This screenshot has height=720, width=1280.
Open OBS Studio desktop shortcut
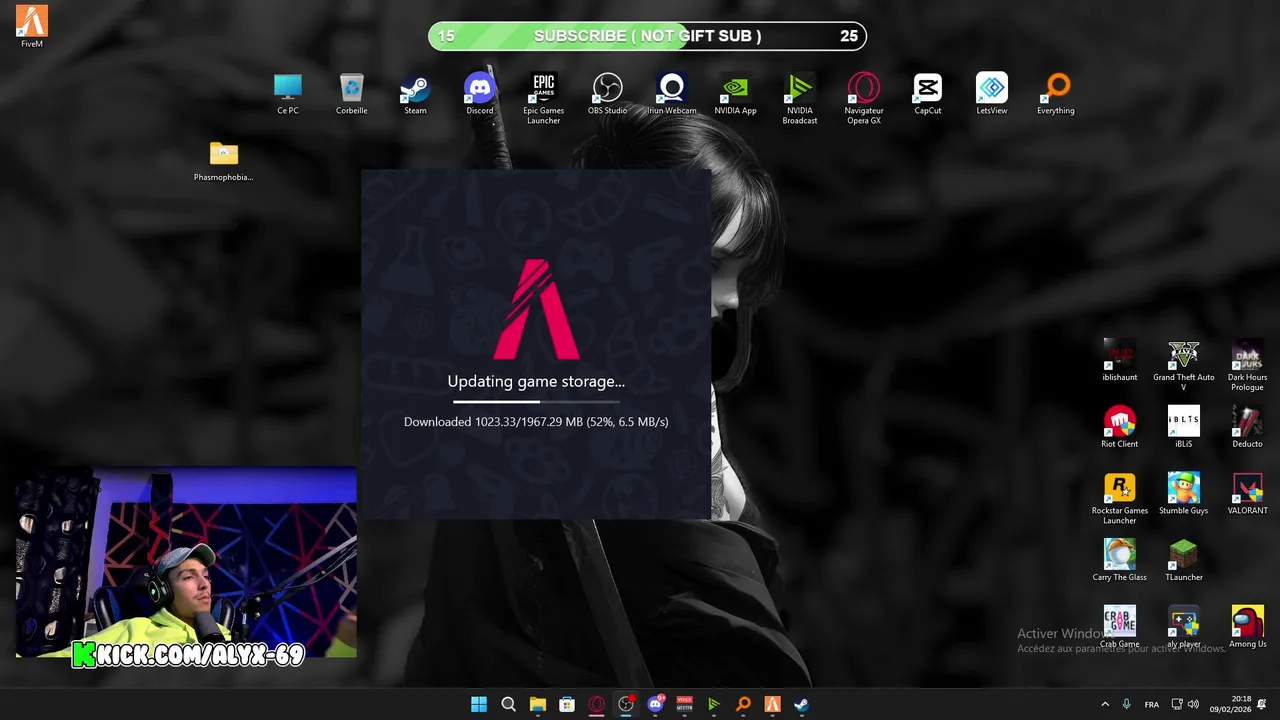607,94
